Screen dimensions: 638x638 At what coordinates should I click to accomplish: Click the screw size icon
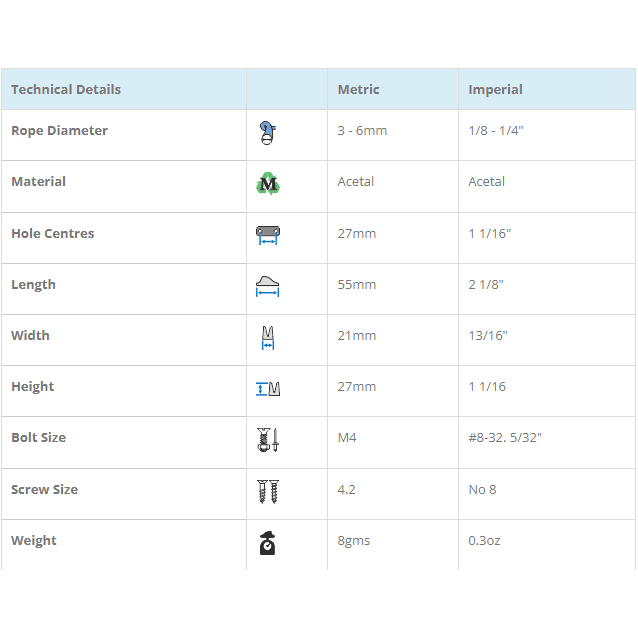pos(267,491)
